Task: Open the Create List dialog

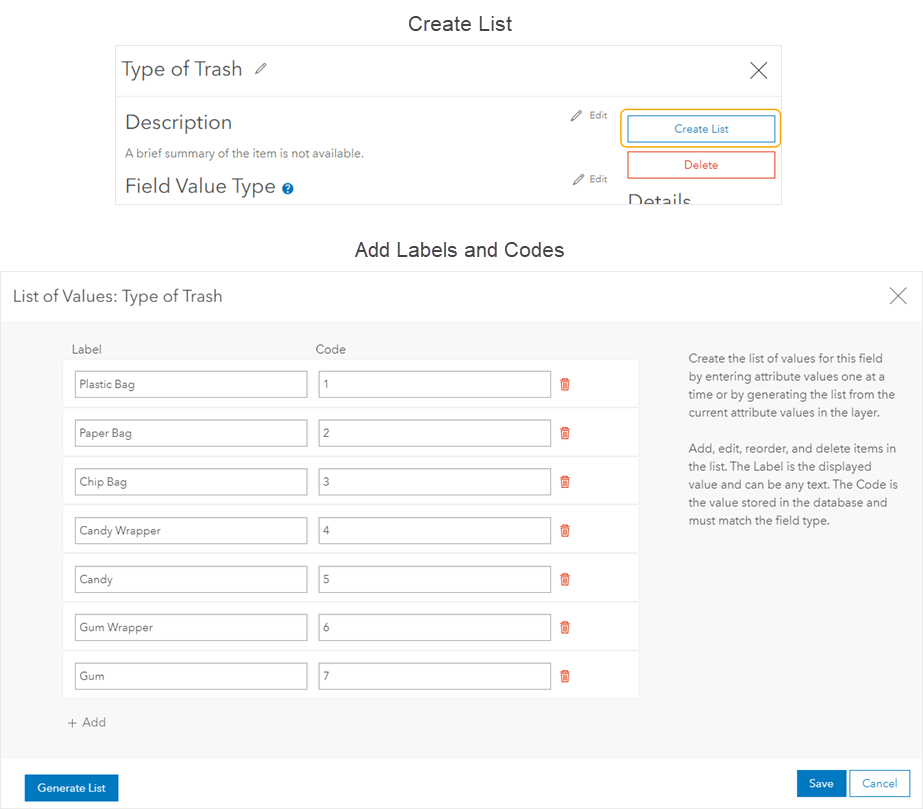Action: tap(700, 129)
